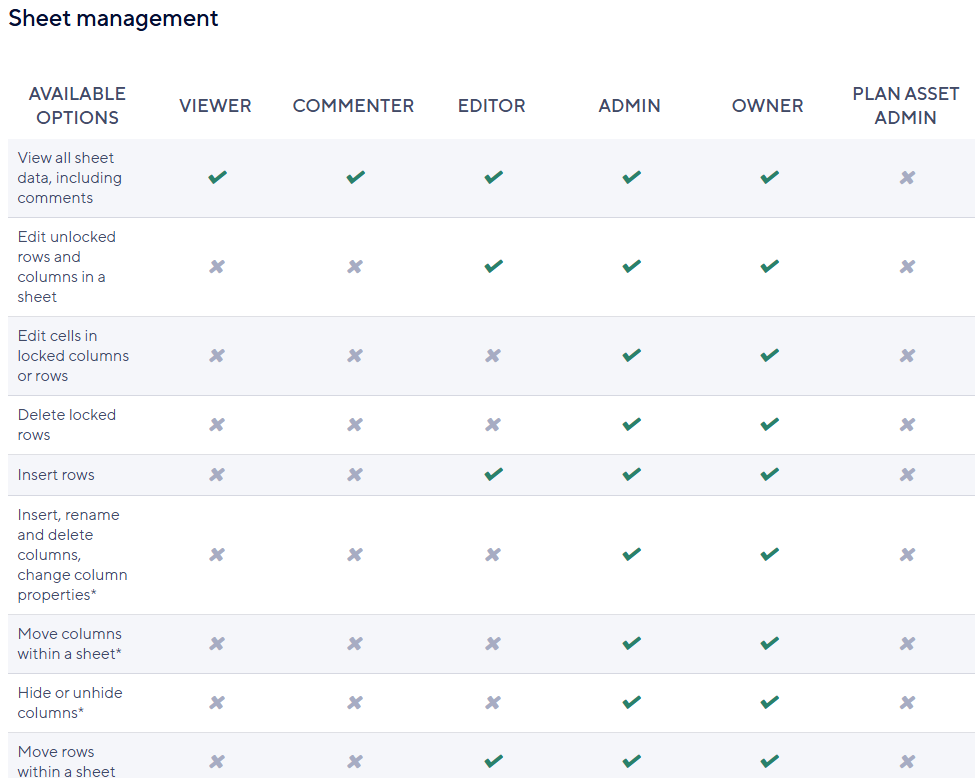
Task: Click Commenter checkmark for View all sheet data
Action: click(x=356, y=178)
